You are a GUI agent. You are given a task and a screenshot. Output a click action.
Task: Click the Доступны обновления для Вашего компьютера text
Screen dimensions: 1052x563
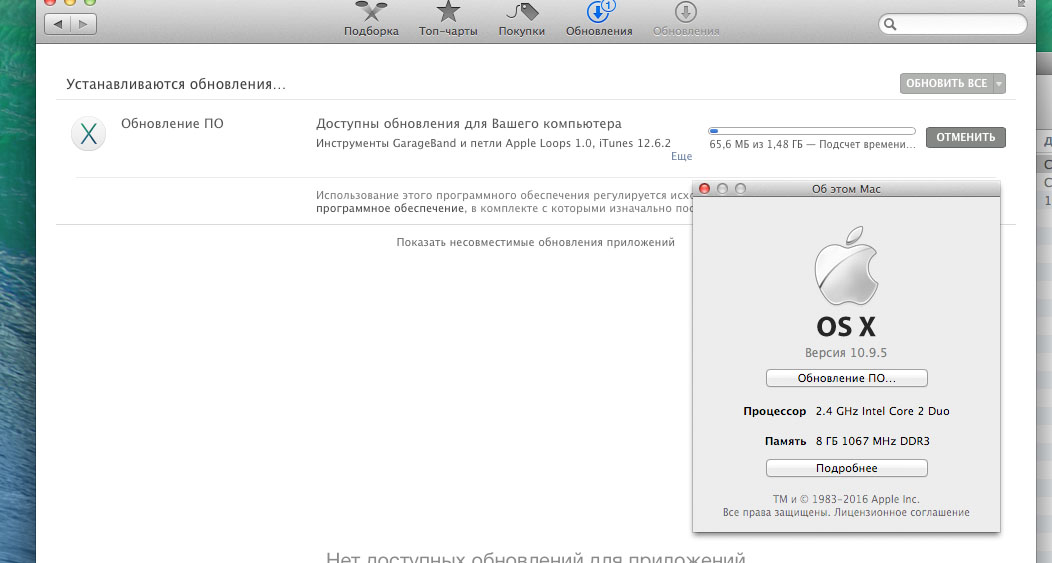click(468, 123)
